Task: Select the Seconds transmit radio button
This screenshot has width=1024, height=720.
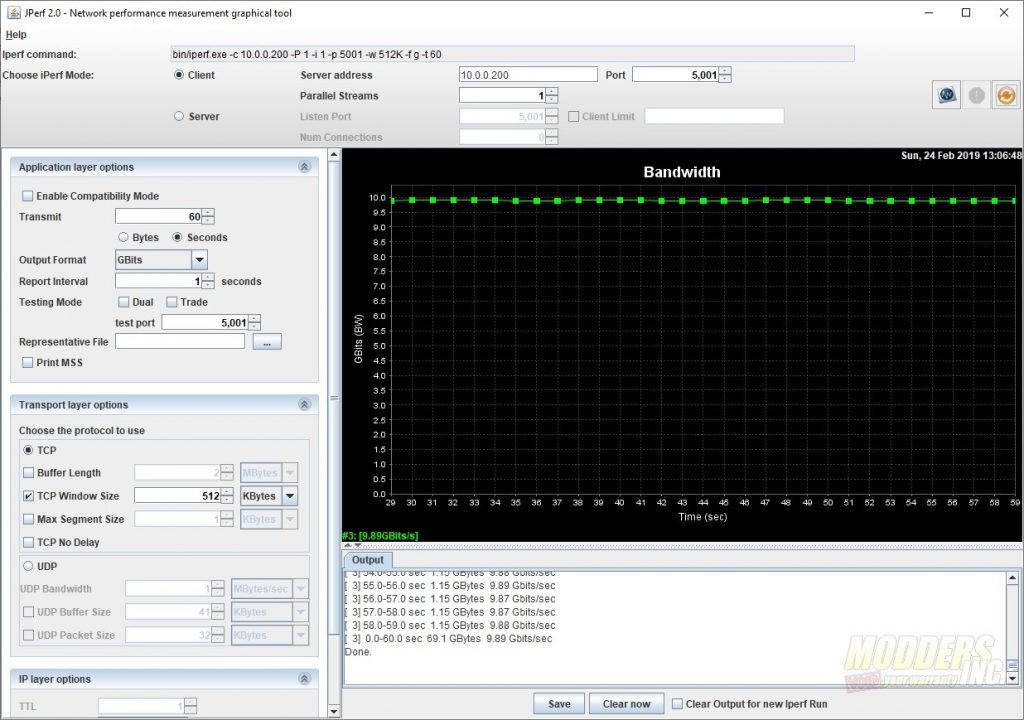Action: point(177,237)
